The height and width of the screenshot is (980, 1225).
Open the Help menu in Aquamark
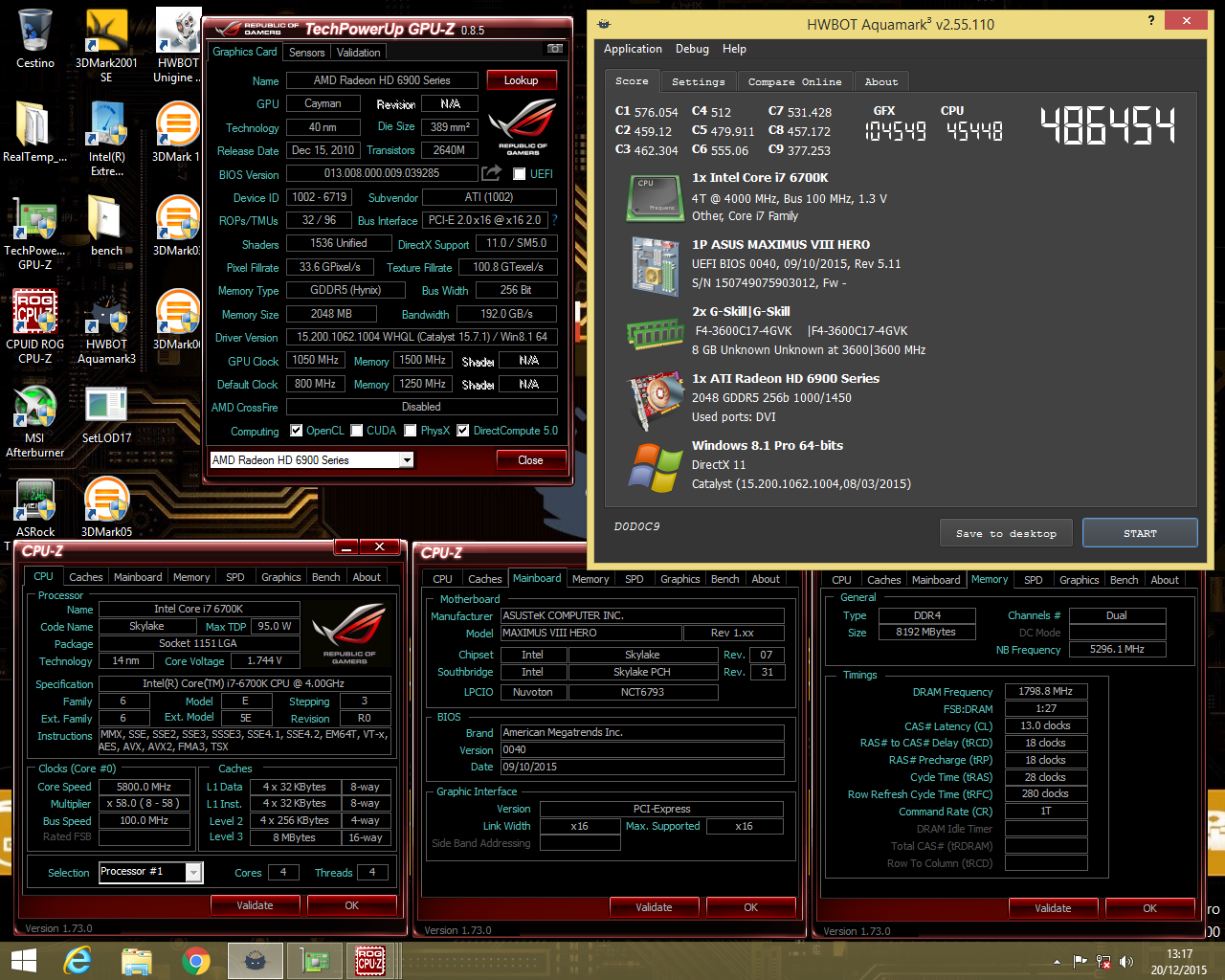[734, 49]
